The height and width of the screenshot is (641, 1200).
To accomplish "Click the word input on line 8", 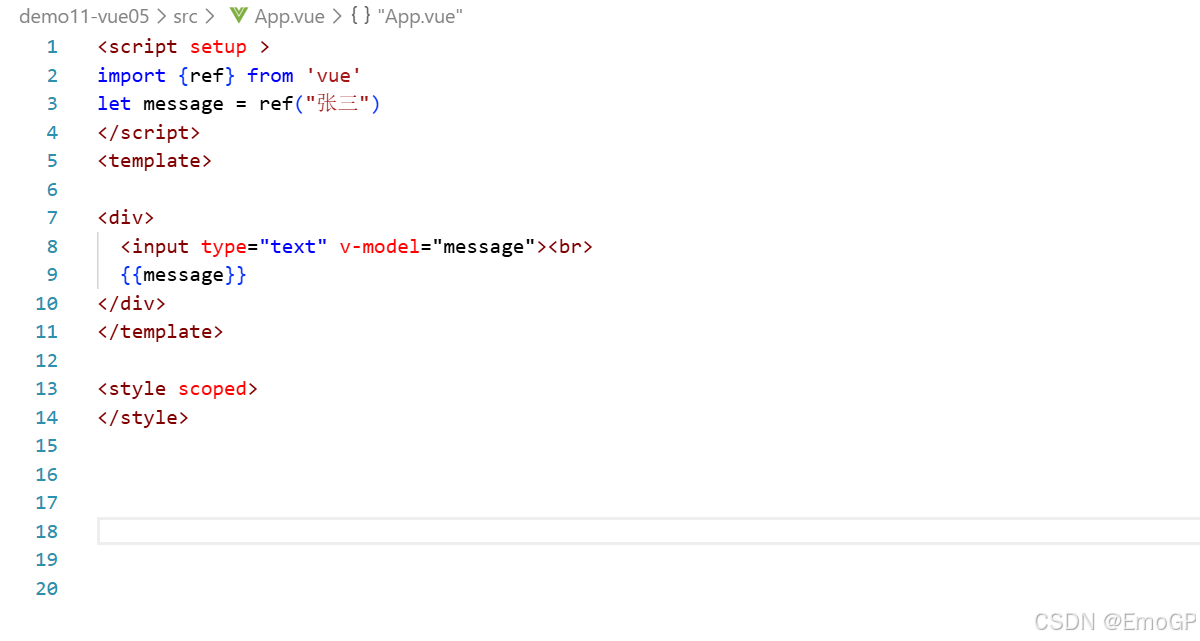I will point(160,246).
